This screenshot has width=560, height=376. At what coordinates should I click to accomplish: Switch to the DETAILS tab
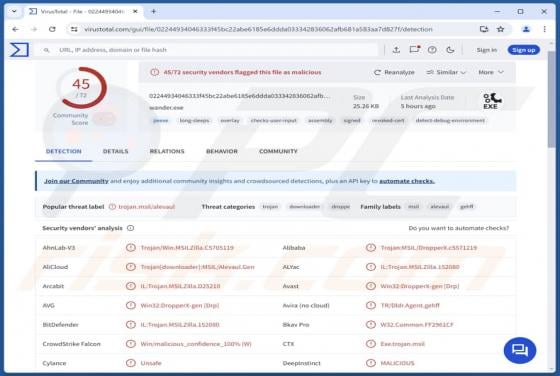tap(115, 151)
